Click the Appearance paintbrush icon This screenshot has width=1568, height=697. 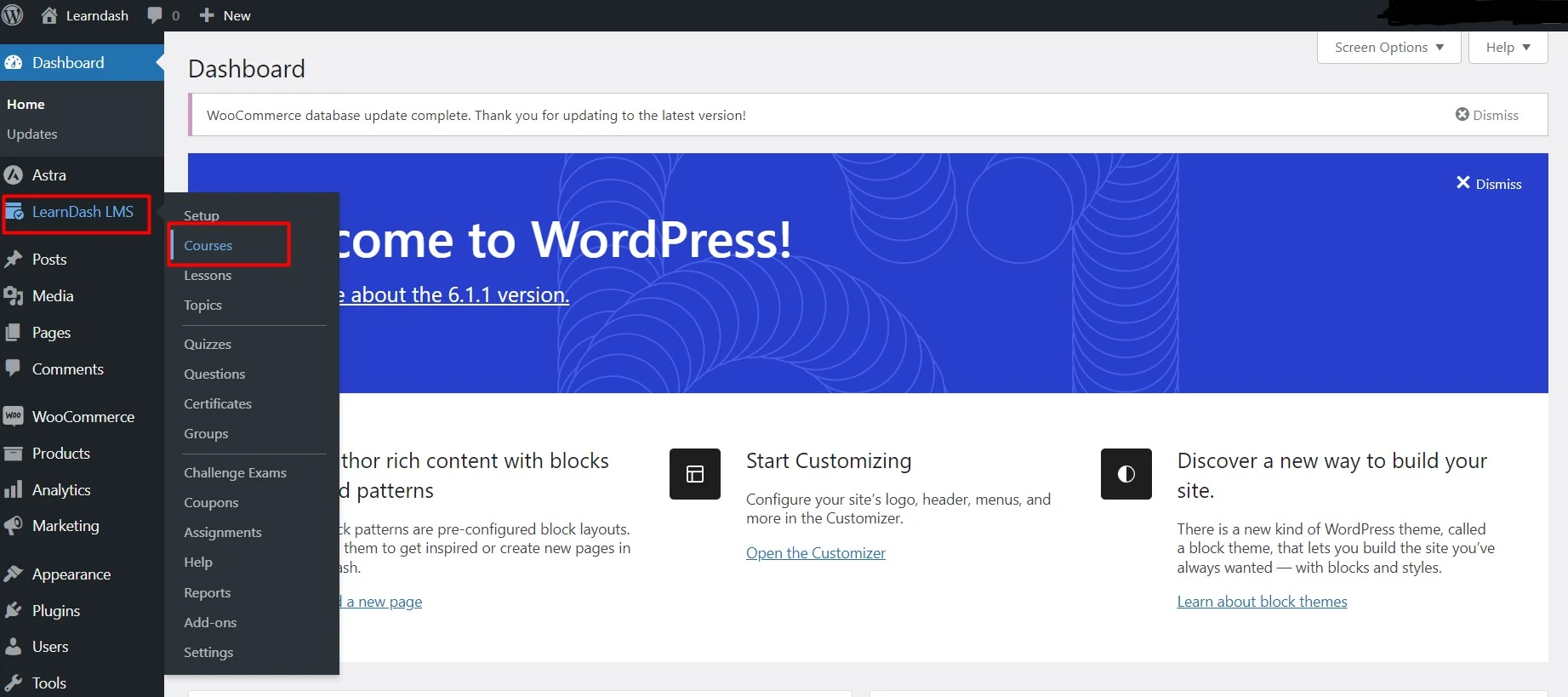(x=14, y=574)
